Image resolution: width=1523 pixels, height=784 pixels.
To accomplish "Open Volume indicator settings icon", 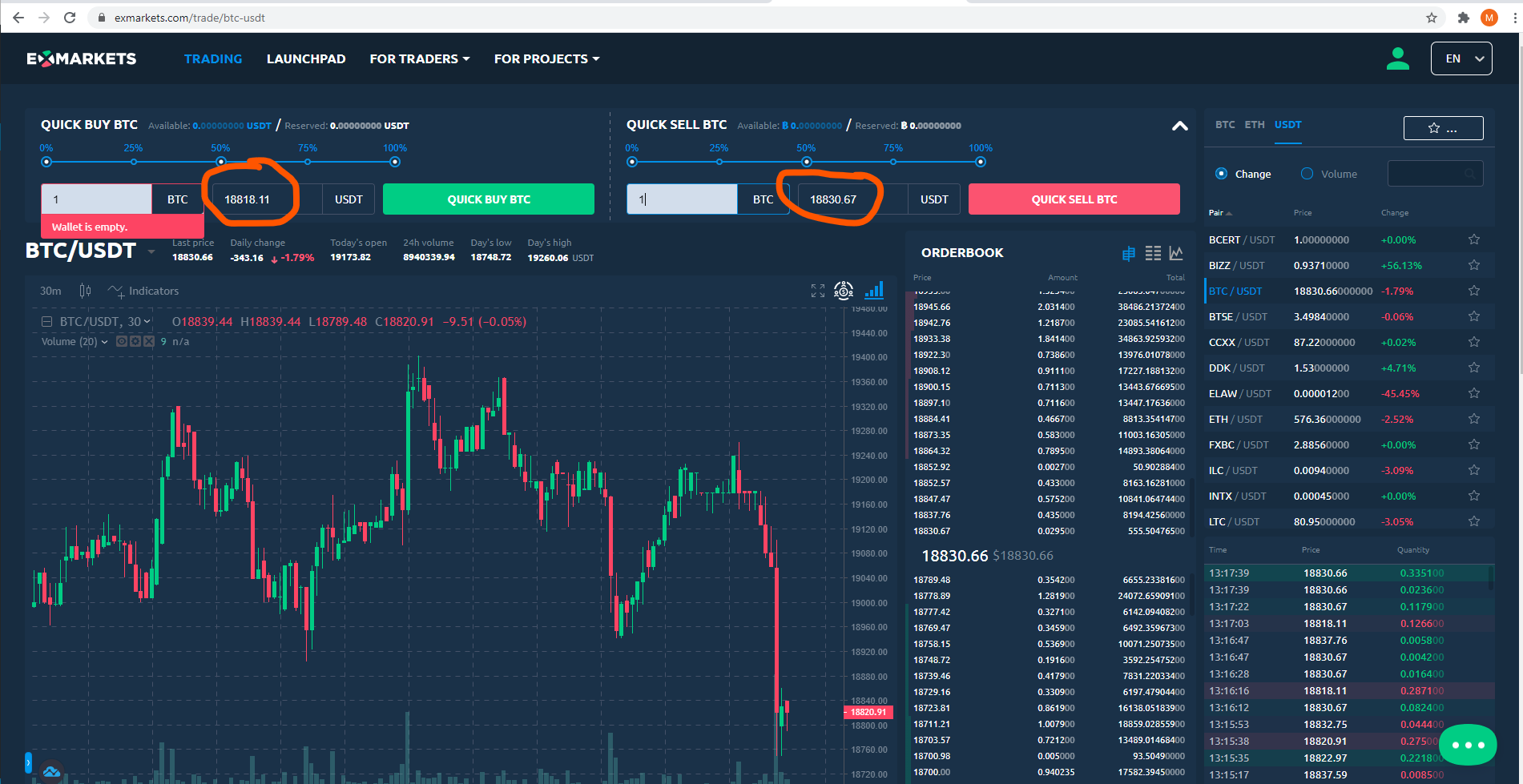I will click(x=135, y=341).
